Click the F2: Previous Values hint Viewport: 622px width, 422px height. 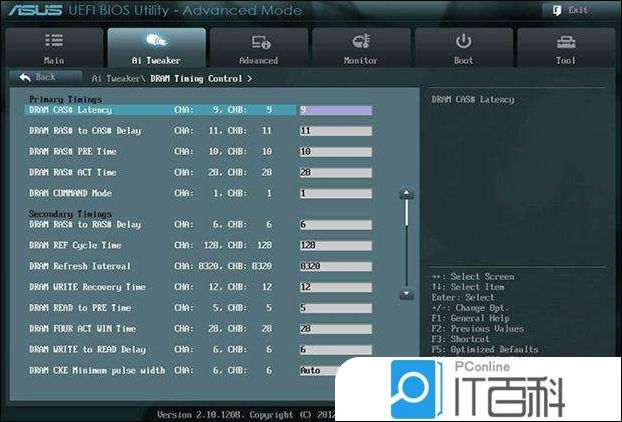[478, 329]
